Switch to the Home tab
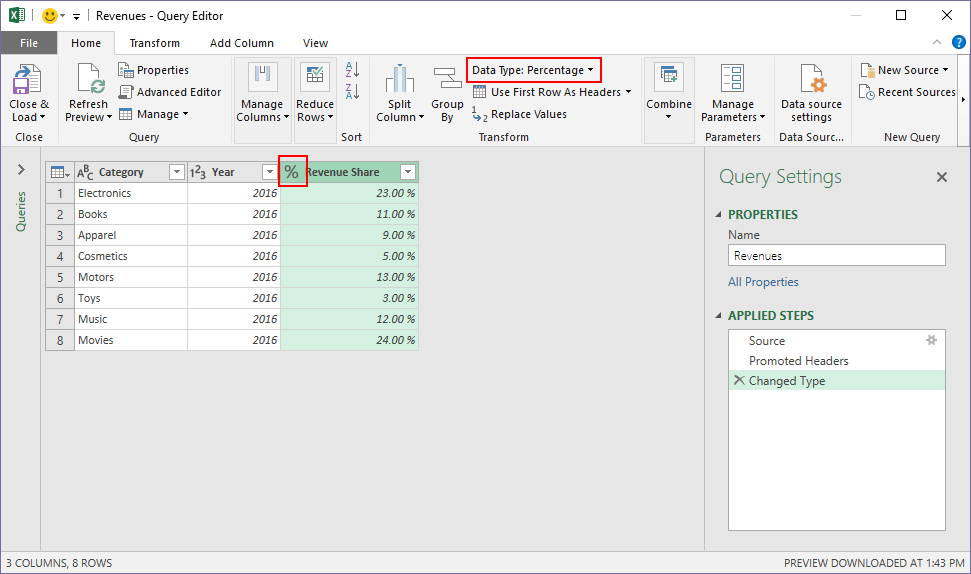This screenshot has height=574, width=971. click(x=85, y=43)
